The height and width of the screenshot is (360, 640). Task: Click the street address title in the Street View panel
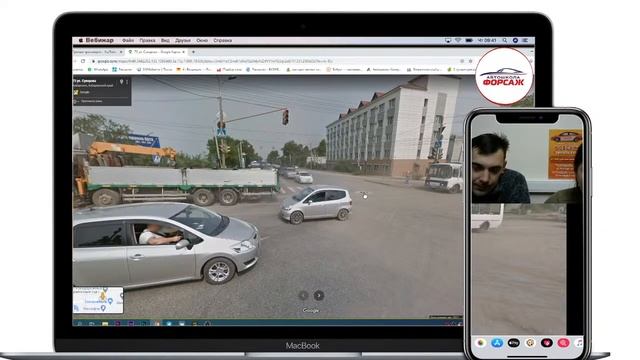click(x=84, y=81)
